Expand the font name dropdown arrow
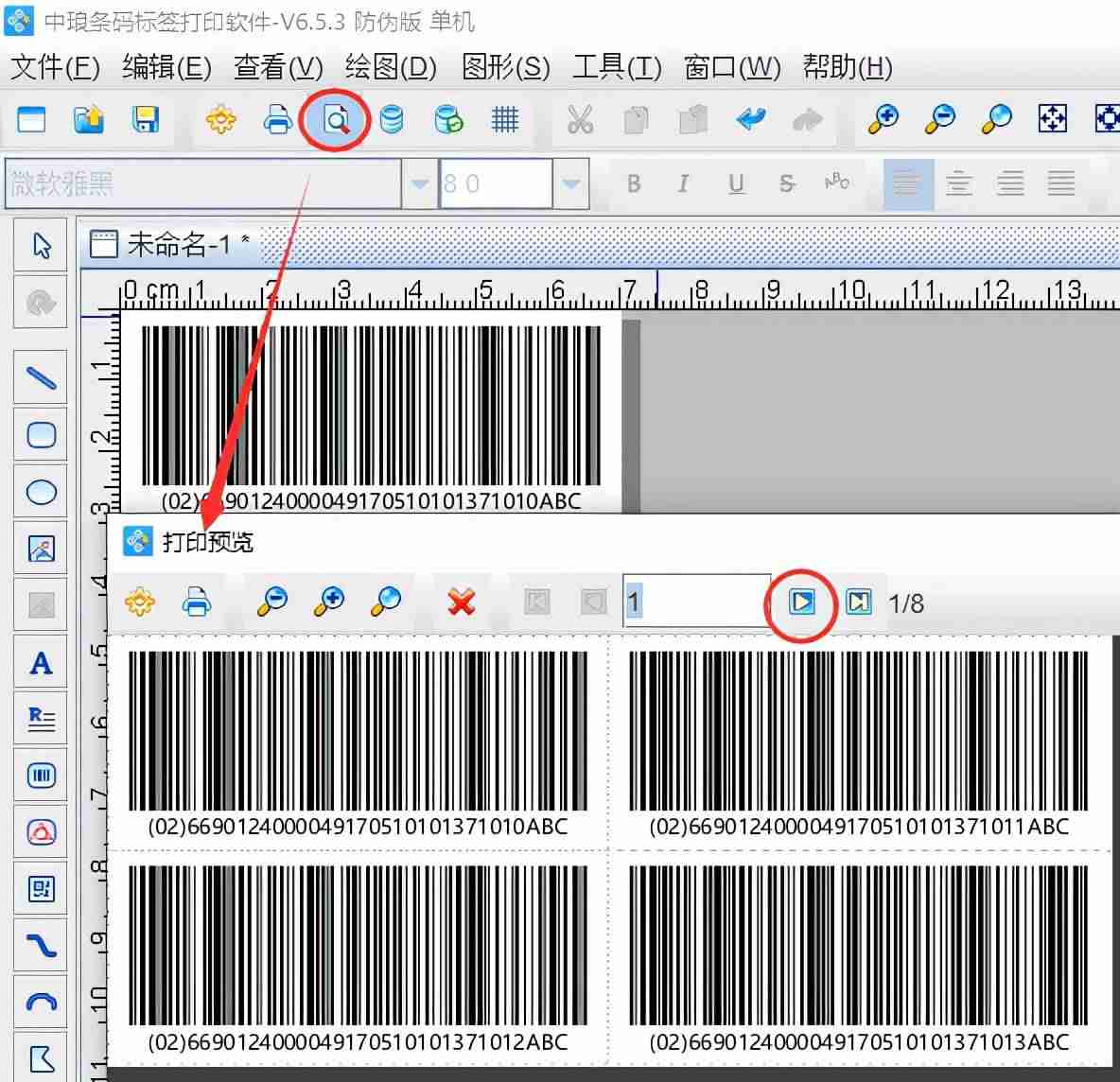Image resolution: width=1120 pixels, height=1082 pixels. click(x=420, y=184)
